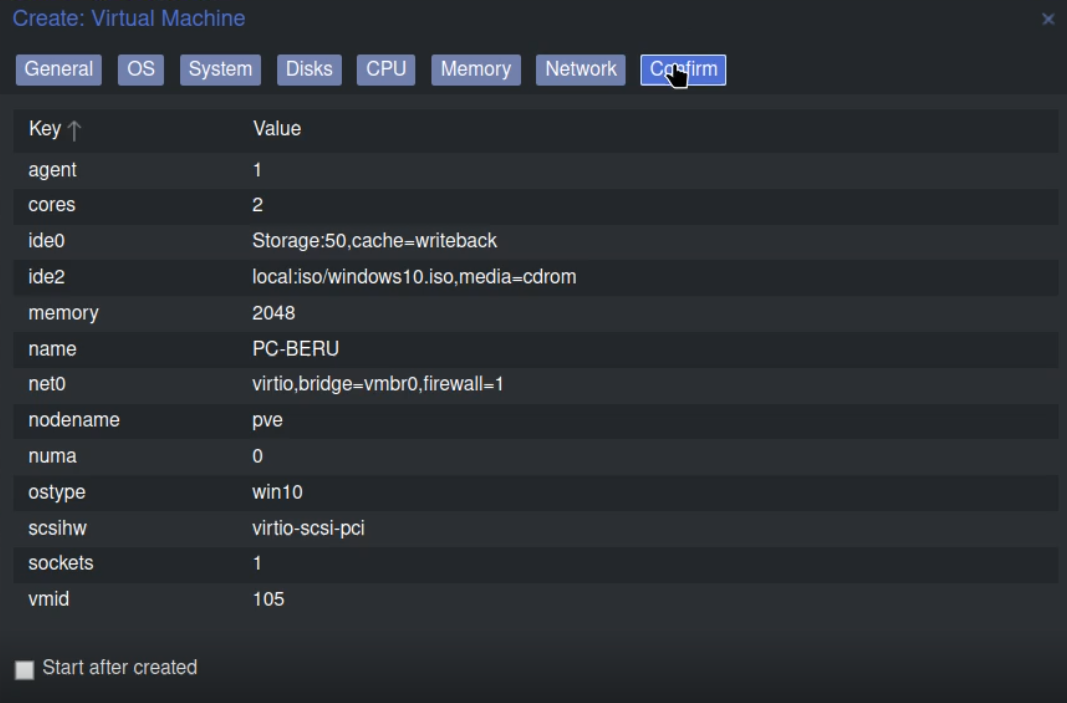Screen dimensions: 1067x703
Task: Select the net0 virtio bridge row
Action: click(x=535, y=384)
